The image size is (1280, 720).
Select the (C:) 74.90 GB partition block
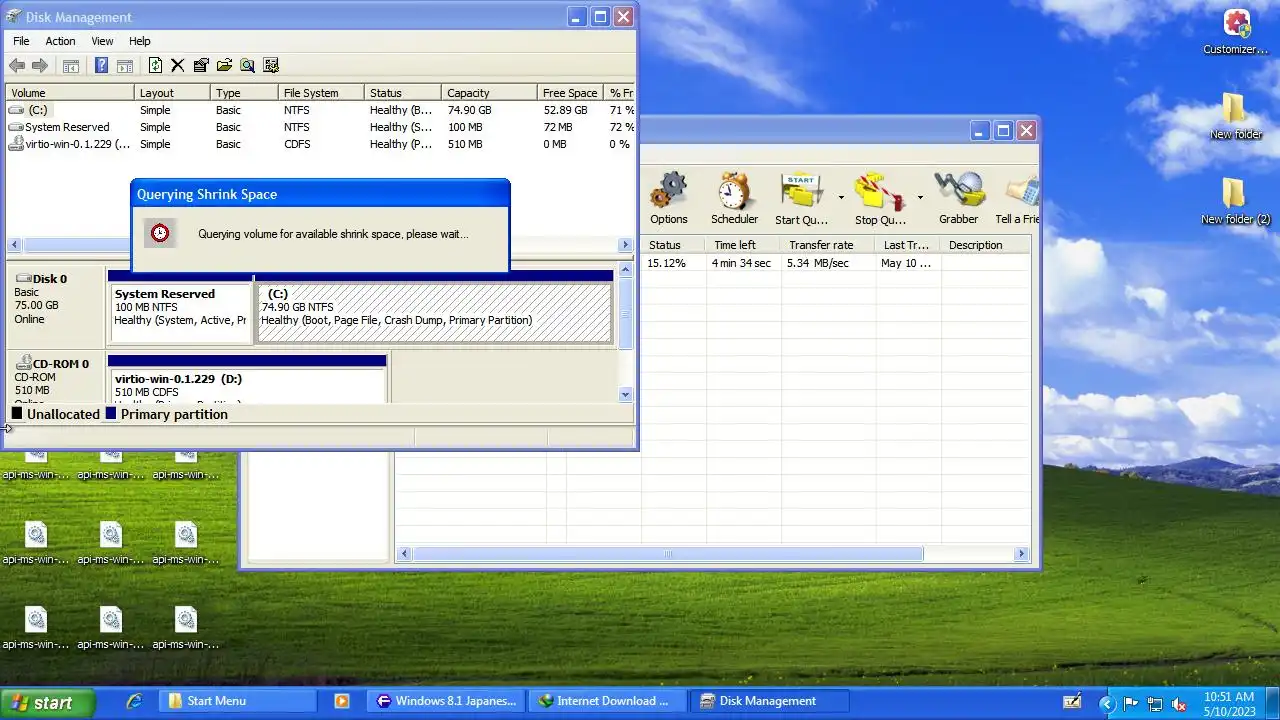tap(434, 313)
